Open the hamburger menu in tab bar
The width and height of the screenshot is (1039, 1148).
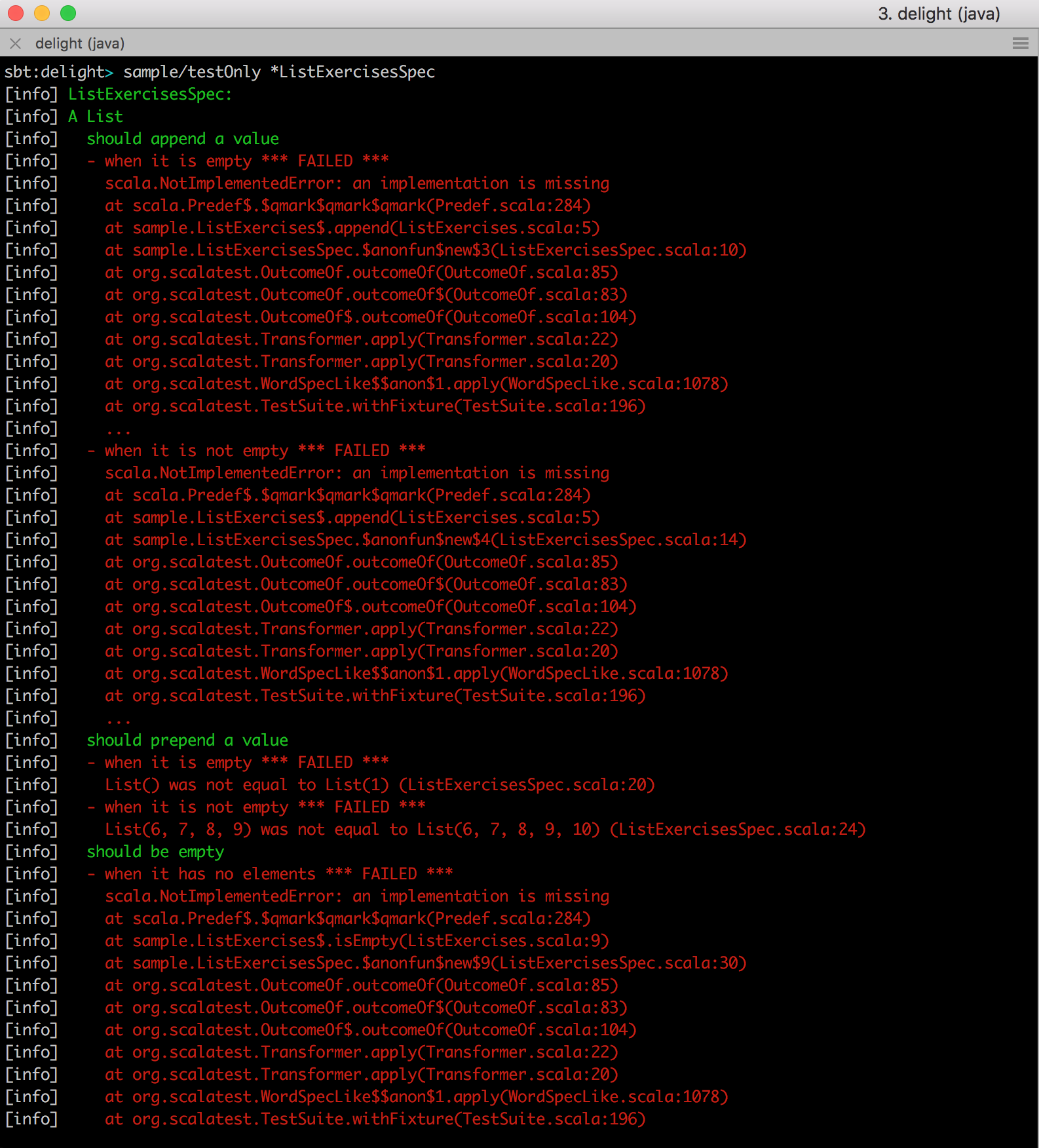tap(1020, 43)
